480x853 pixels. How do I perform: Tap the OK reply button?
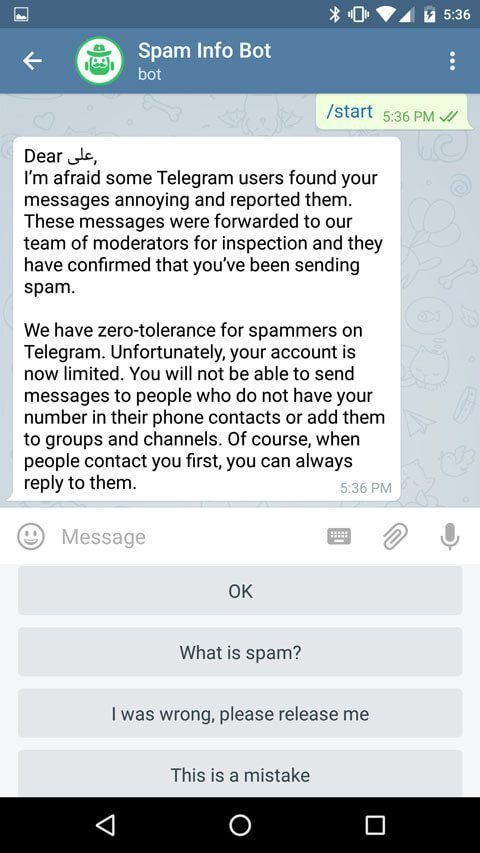click(x=240, y=590)
